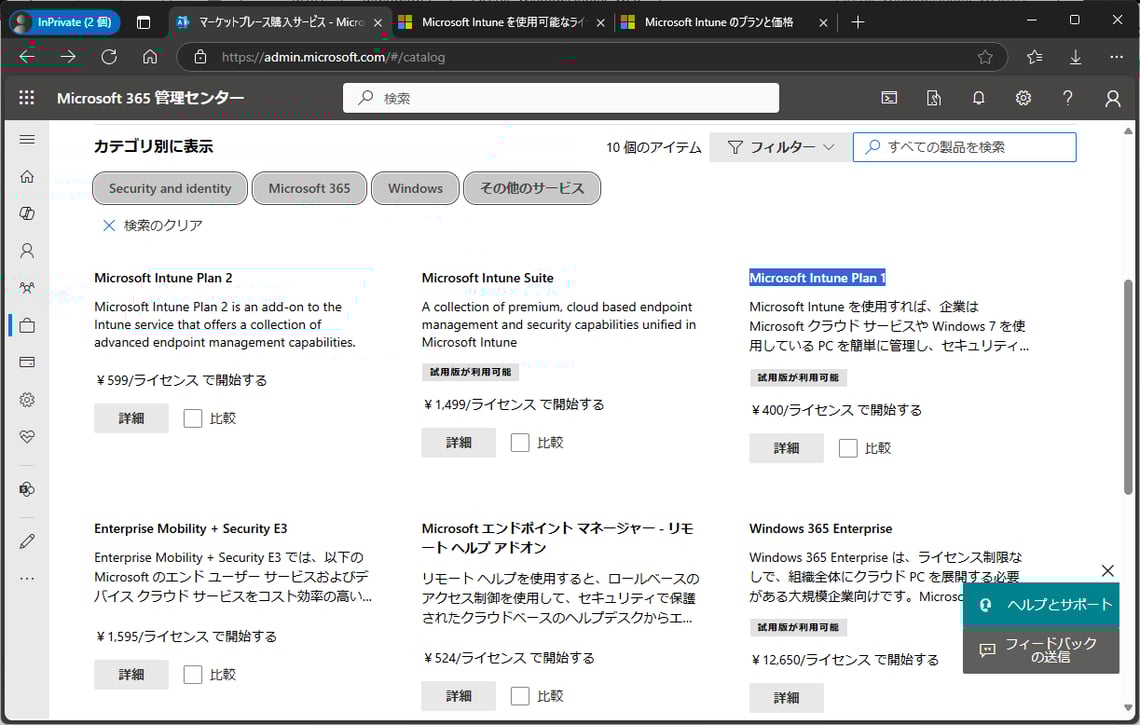Check the 比較 checkbox for Microsoft Intune Plan 2
1140x725 pixels.
pos(192,417)
